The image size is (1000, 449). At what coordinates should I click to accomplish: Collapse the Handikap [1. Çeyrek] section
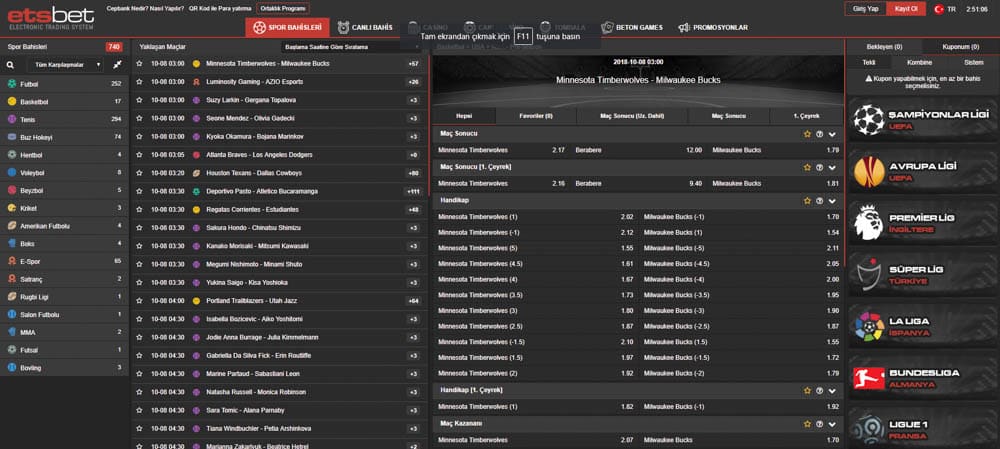[832, 391]
